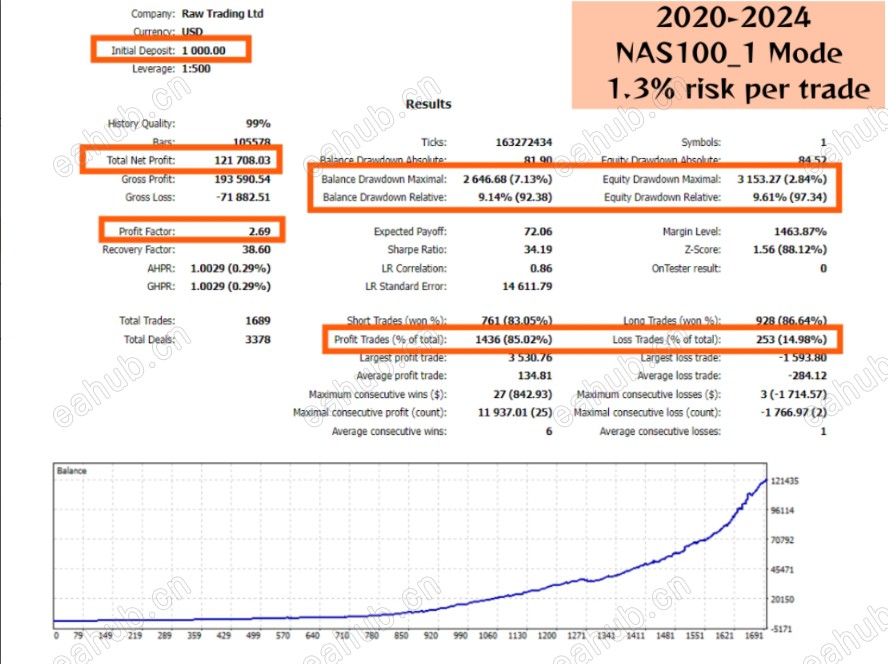Click the Total Trades value 1689

point(258,321)
